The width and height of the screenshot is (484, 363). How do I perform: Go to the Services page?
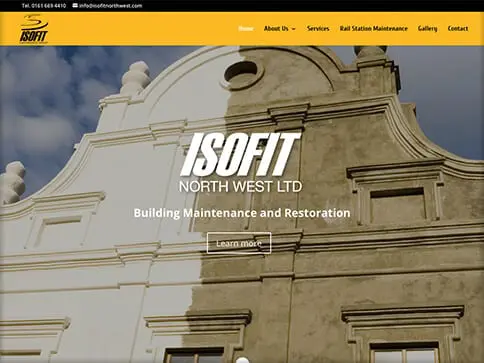point(318,29)
